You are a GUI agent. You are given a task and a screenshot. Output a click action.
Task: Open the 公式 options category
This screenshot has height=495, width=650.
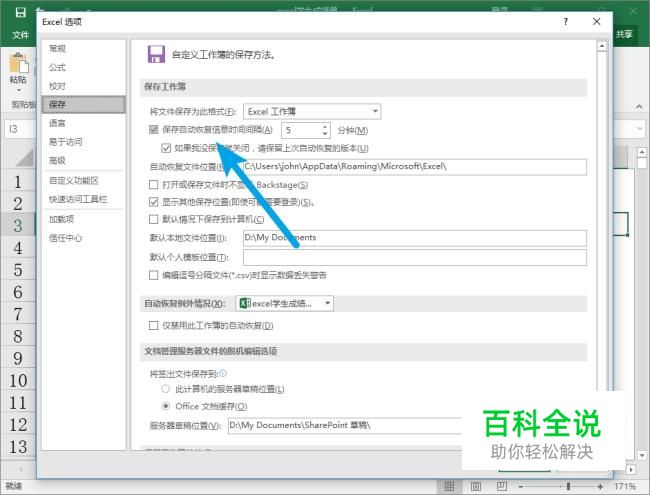57,67
